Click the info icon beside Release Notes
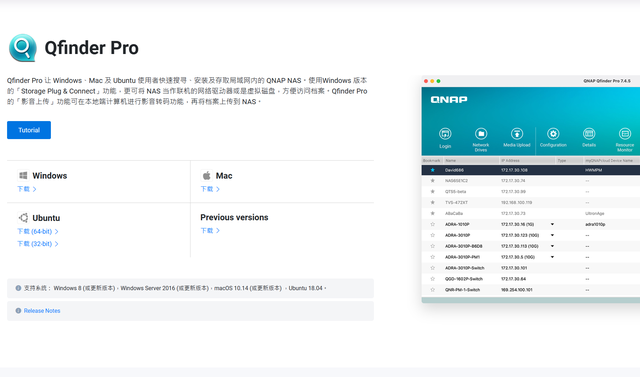Screen dimensions: 640x377 [18, 310]
